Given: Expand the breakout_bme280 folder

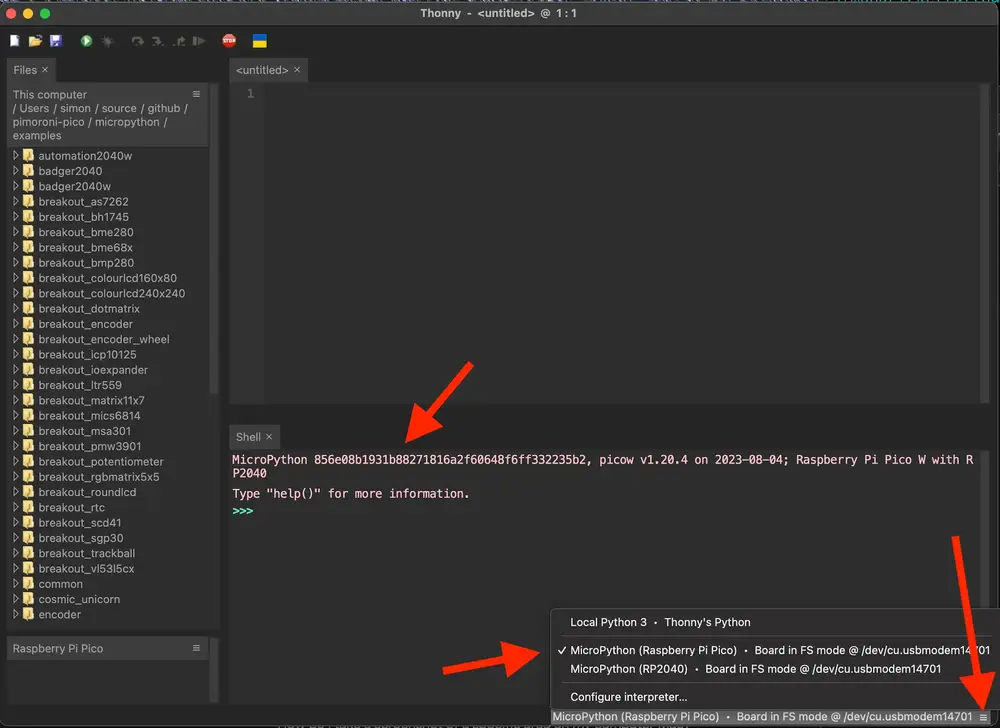Looking at the screenshot, I should [17, 232].
